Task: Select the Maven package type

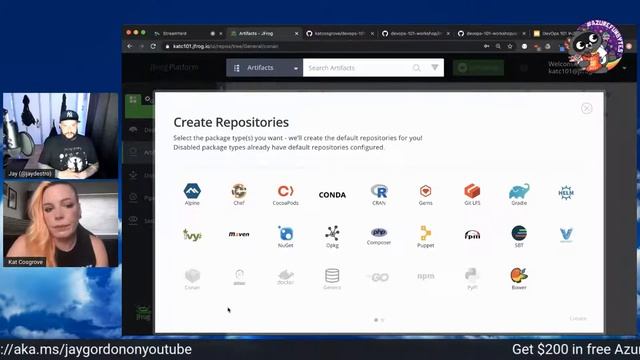Action: 239,234
